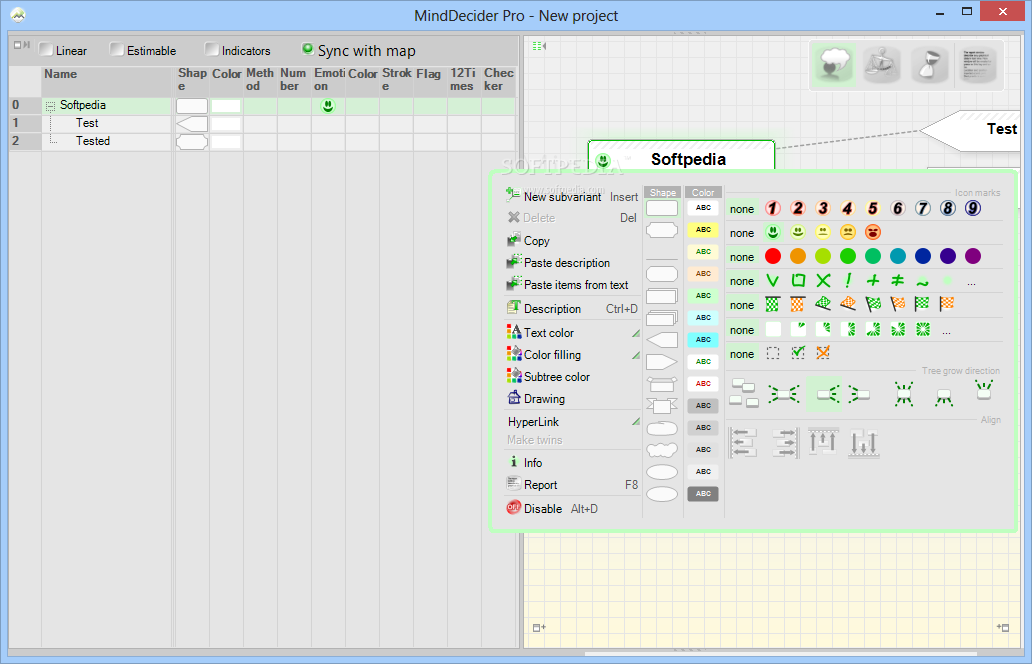Select the number 9 icon mark
1032x664 pixels.
[973, 209]
